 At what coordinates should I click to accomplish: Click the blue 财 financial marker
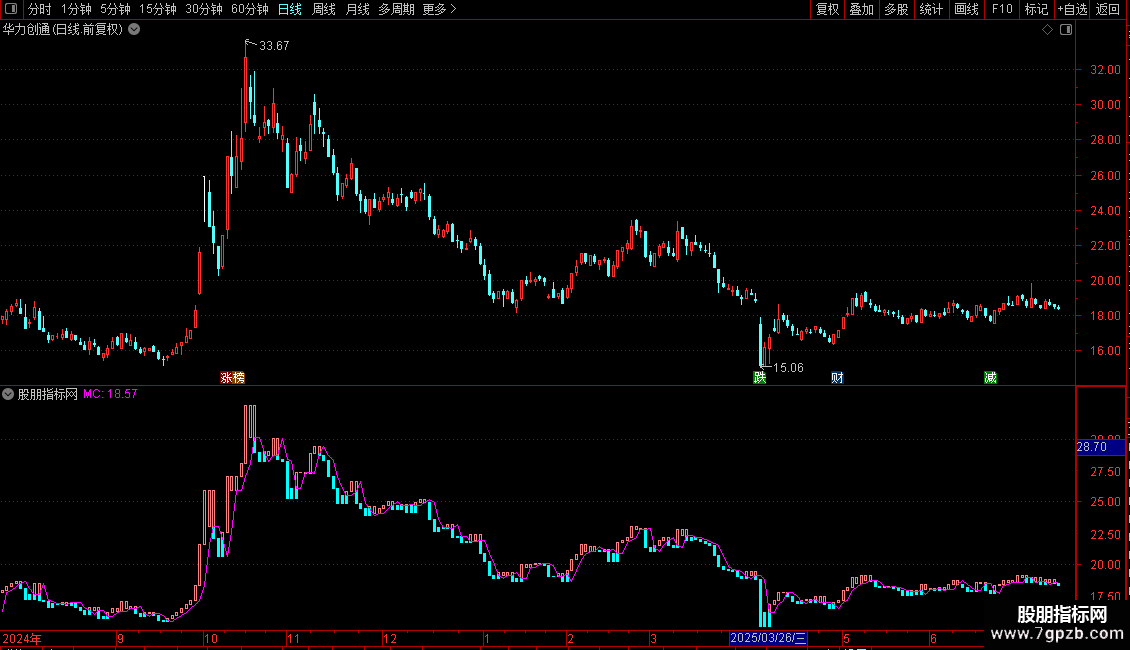837,378
